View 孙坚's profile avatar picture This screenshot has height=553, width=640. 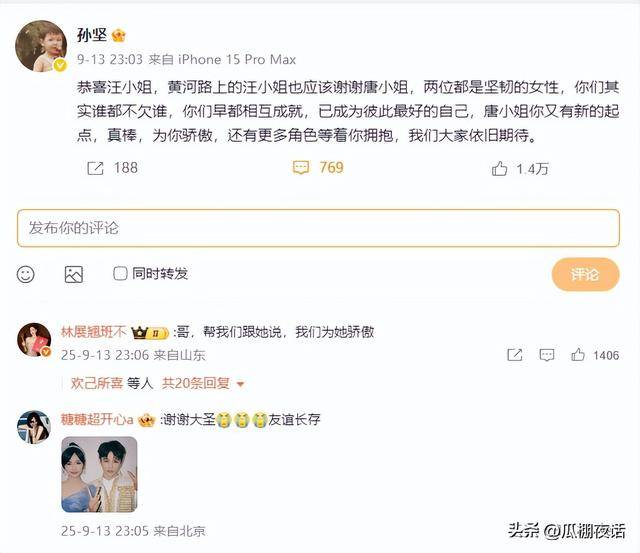tap(41, 46)
